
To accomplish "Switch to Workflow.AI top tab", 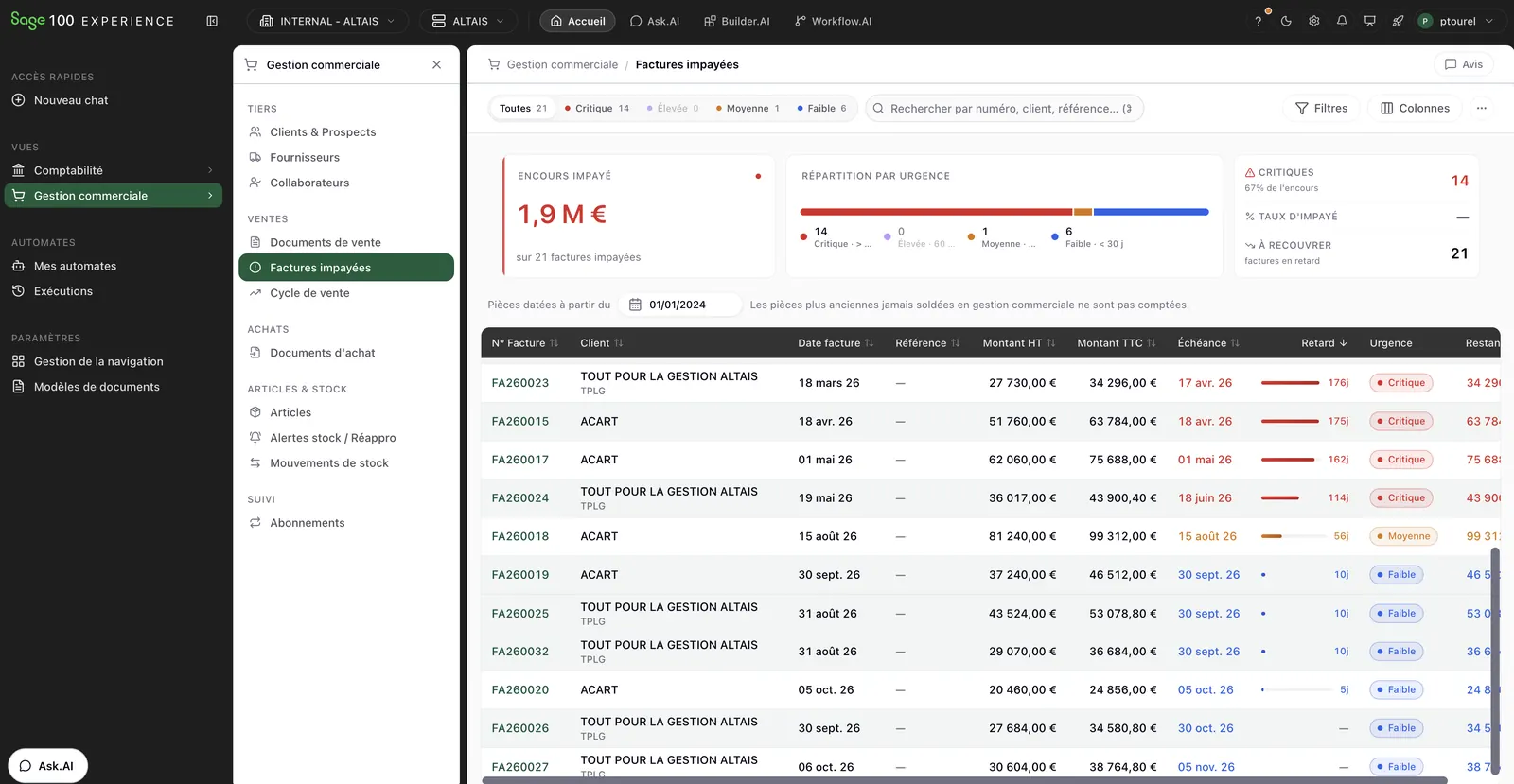I will click(x=834, y=21).
